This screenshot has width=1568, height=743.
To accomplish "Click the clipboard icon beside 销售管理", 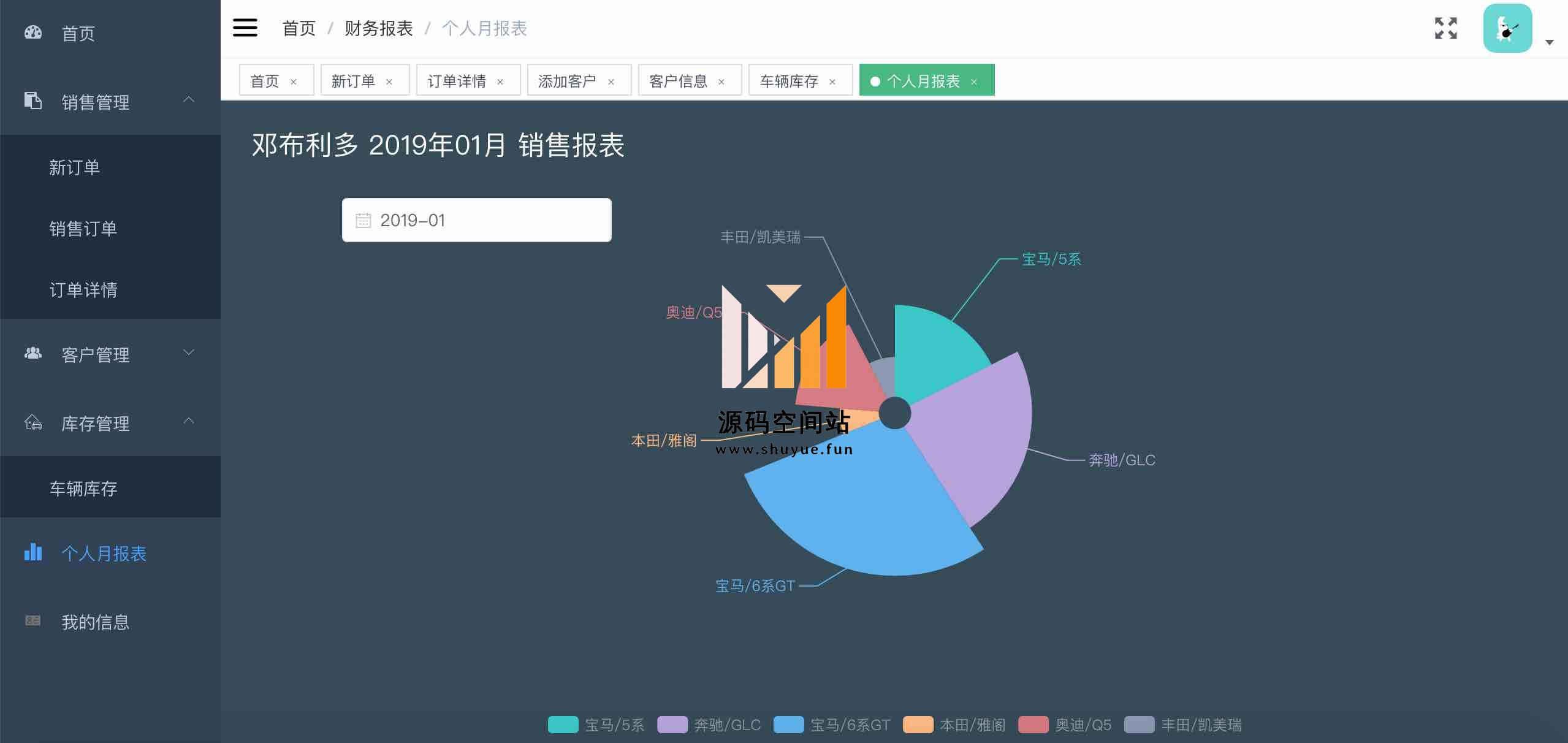I will [x=33, y=100].
